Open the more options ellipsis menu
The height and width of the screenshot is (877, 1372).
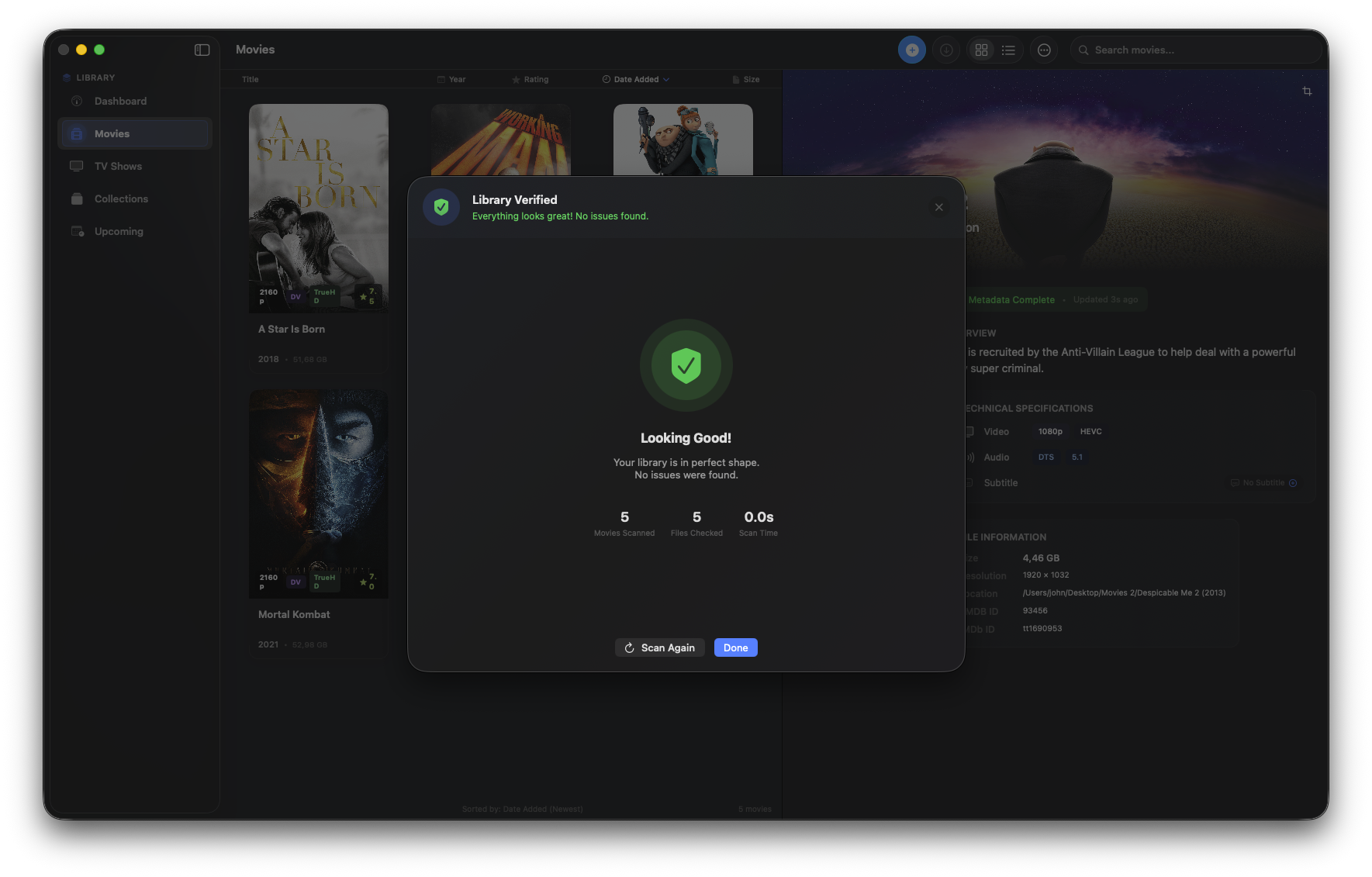[1044, 50]
